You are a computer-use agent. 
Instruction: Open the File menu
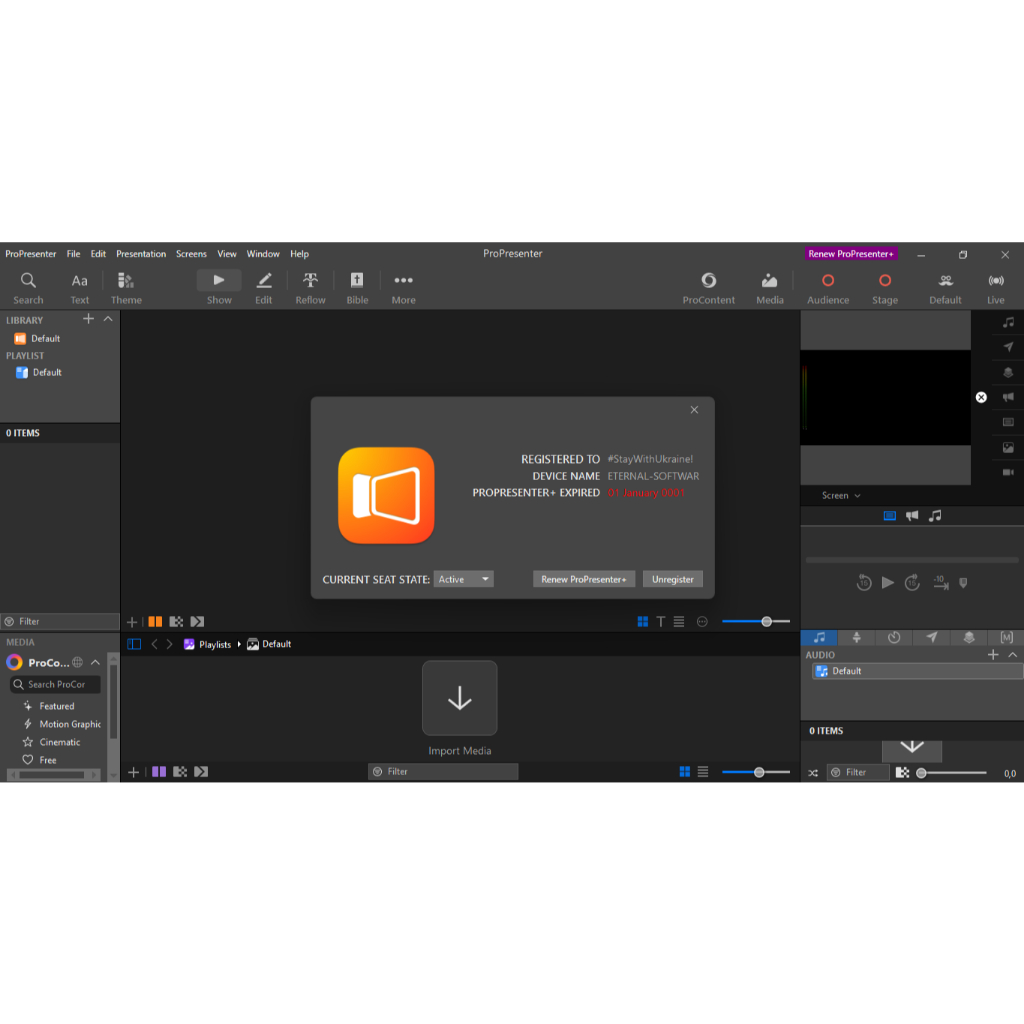click(x=73, y=254)
